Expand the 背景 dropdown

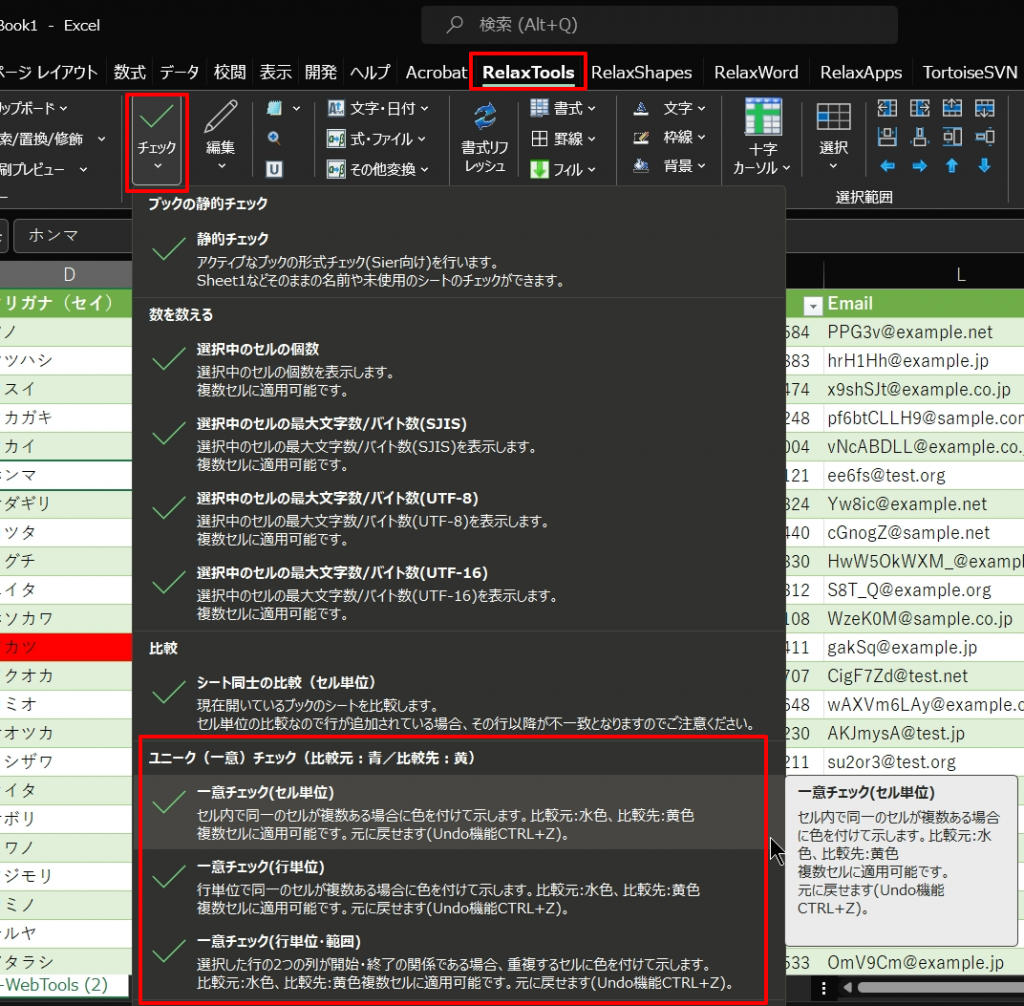coord(669,166)
